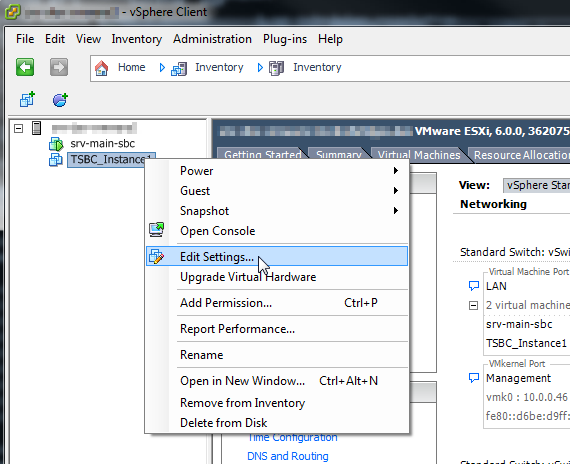The image size is (570, 464).
Task: Click the first Inventory breadcrumb label
Action: pos(219,67)
